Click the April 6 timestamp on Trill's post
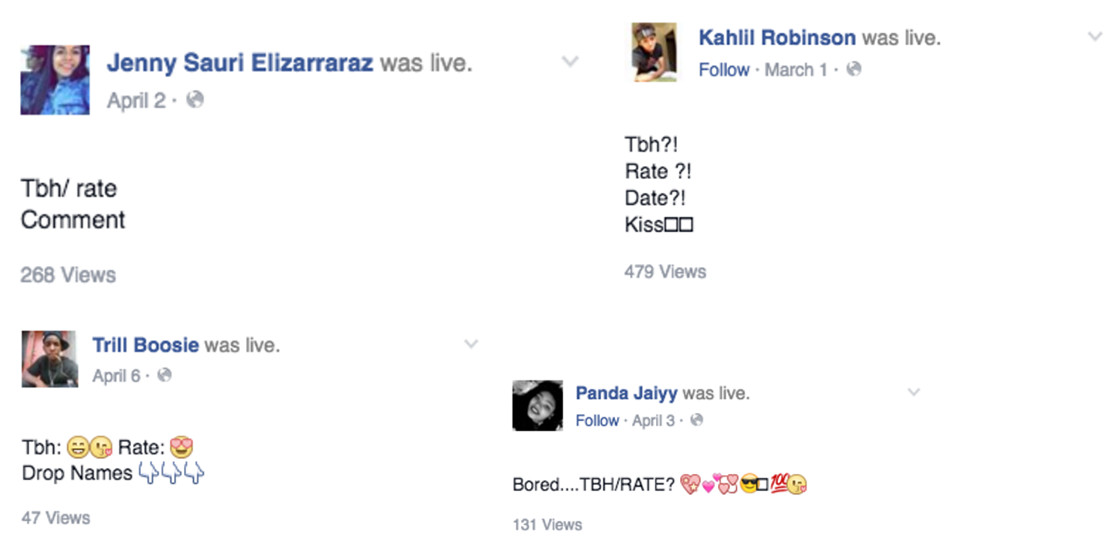The height and width of the screenshot is (554, 1120). tap(116, 376)
